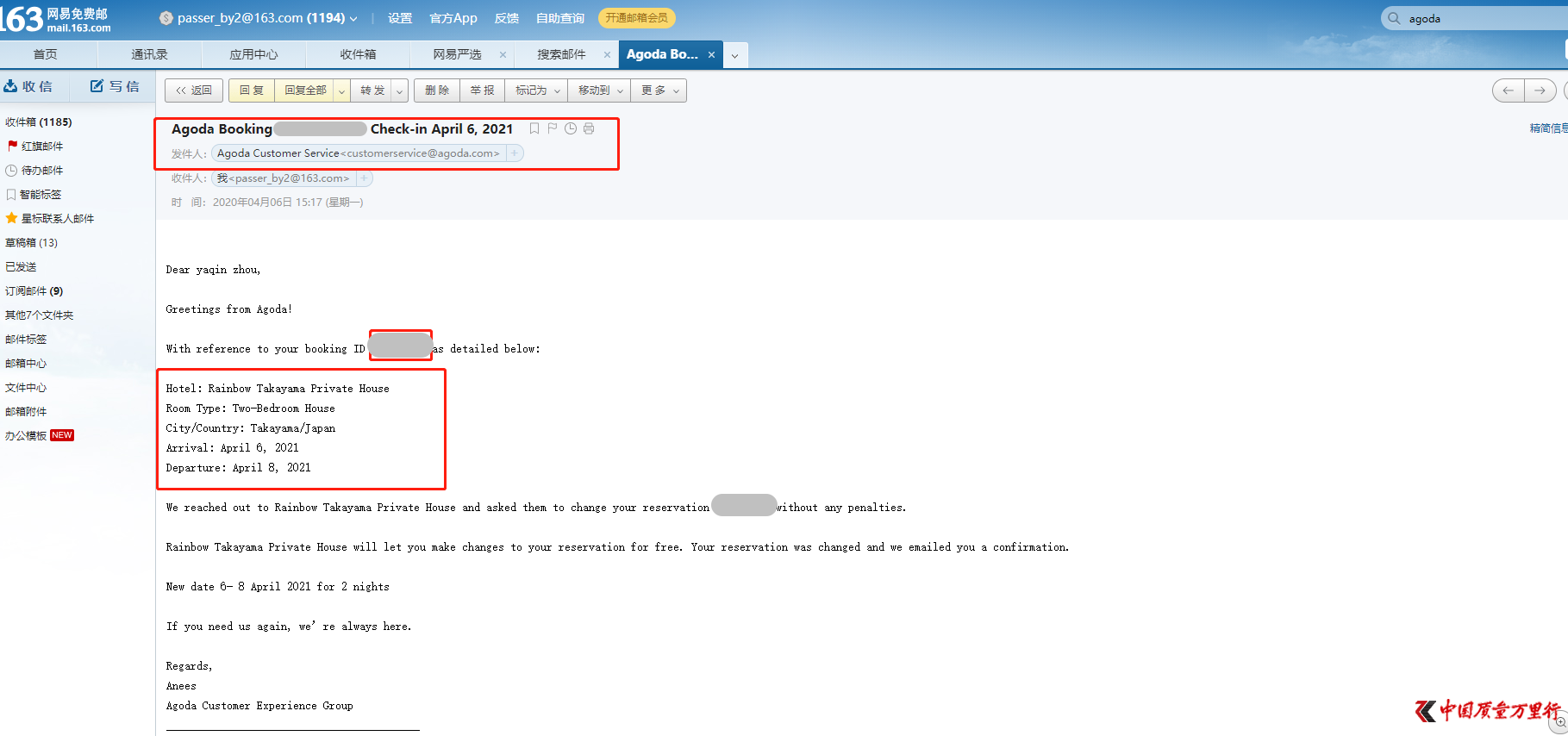Image resolution: width=1568 pixels, height=736 pixels.
Task: Go to the next email with right arrow
Action: click(1540, 90)
